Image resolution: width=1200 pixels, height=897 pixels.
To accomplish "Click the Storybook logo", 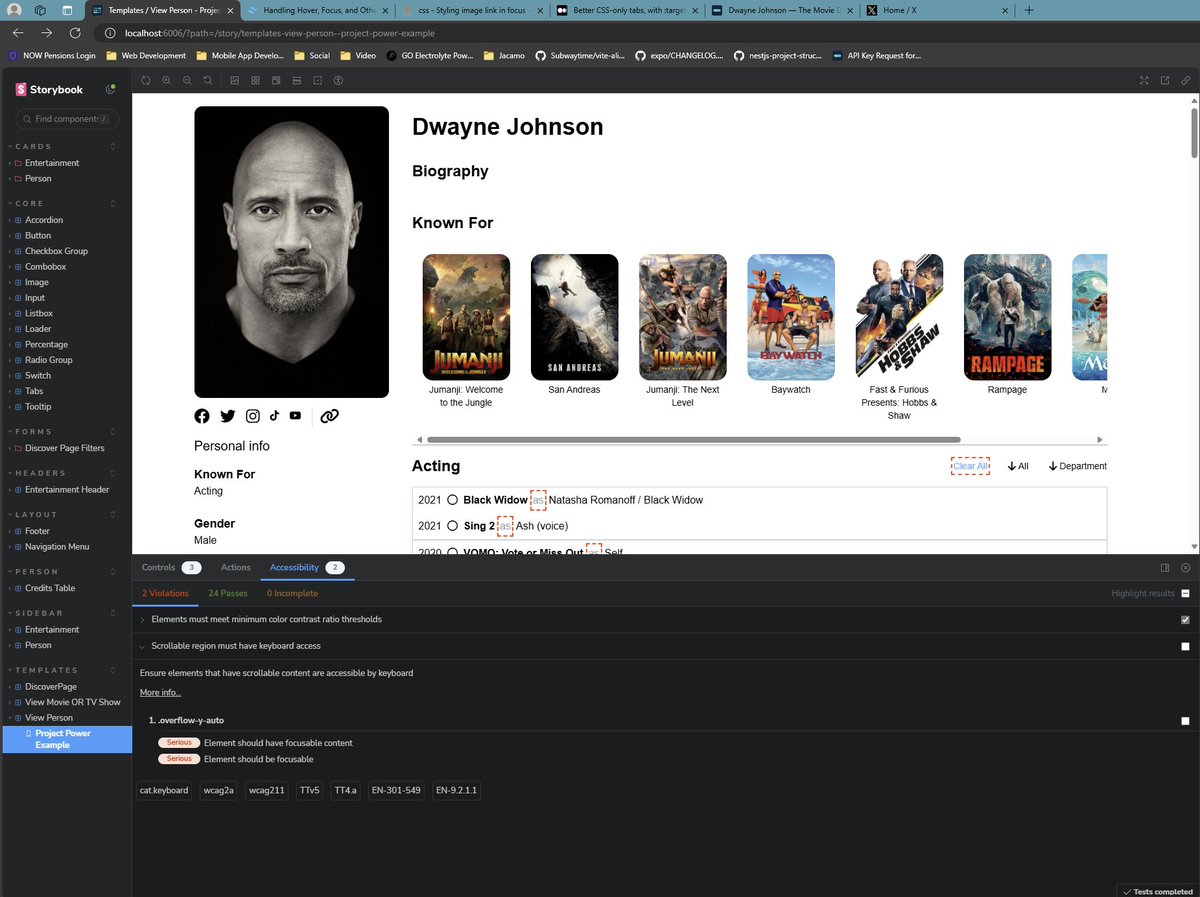I will 50,89.
